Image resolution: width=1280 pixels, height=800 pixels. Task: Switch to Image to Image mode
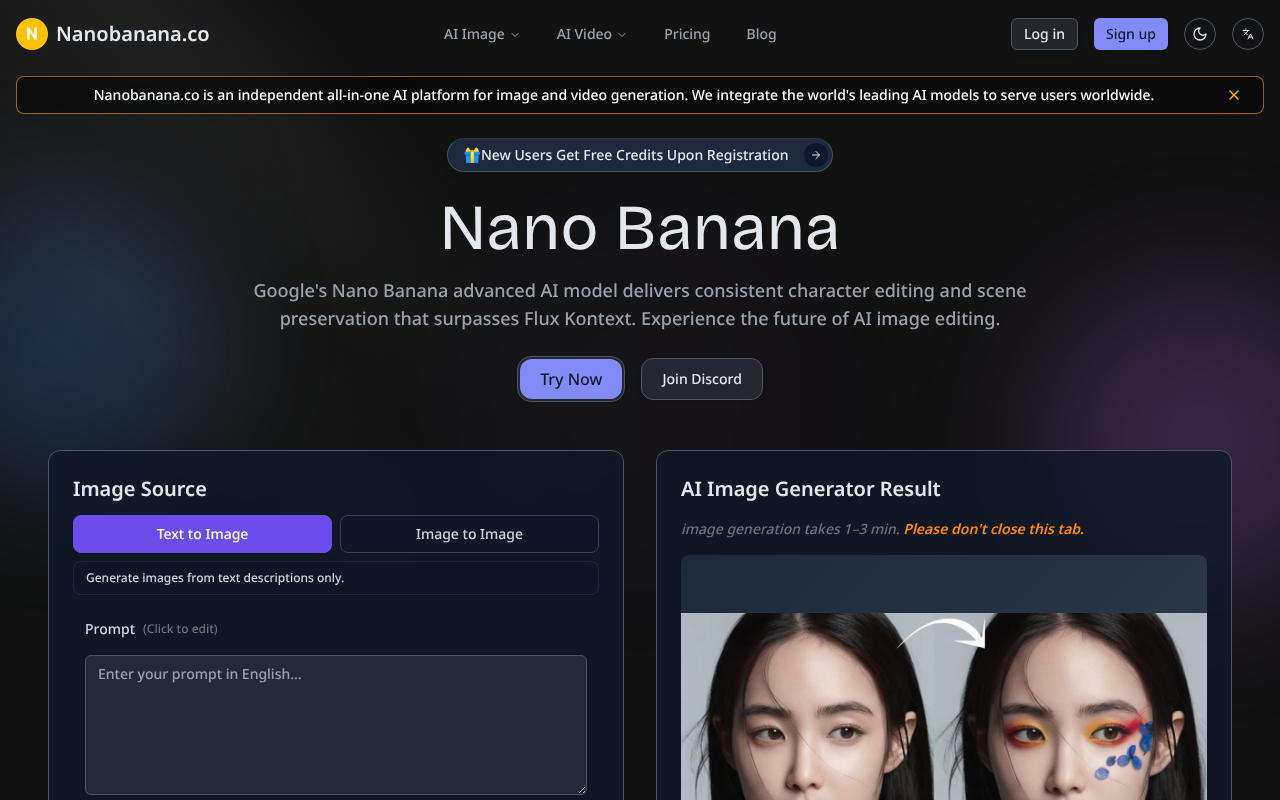[469, 533]
